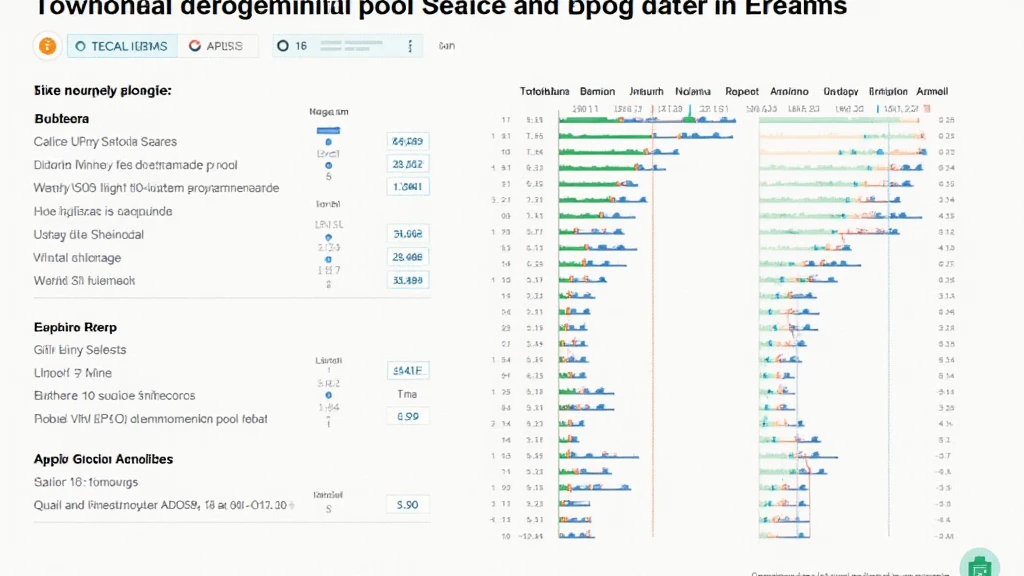
Task: Switch to the TECAL IIBMS tab
Action: 122,46
